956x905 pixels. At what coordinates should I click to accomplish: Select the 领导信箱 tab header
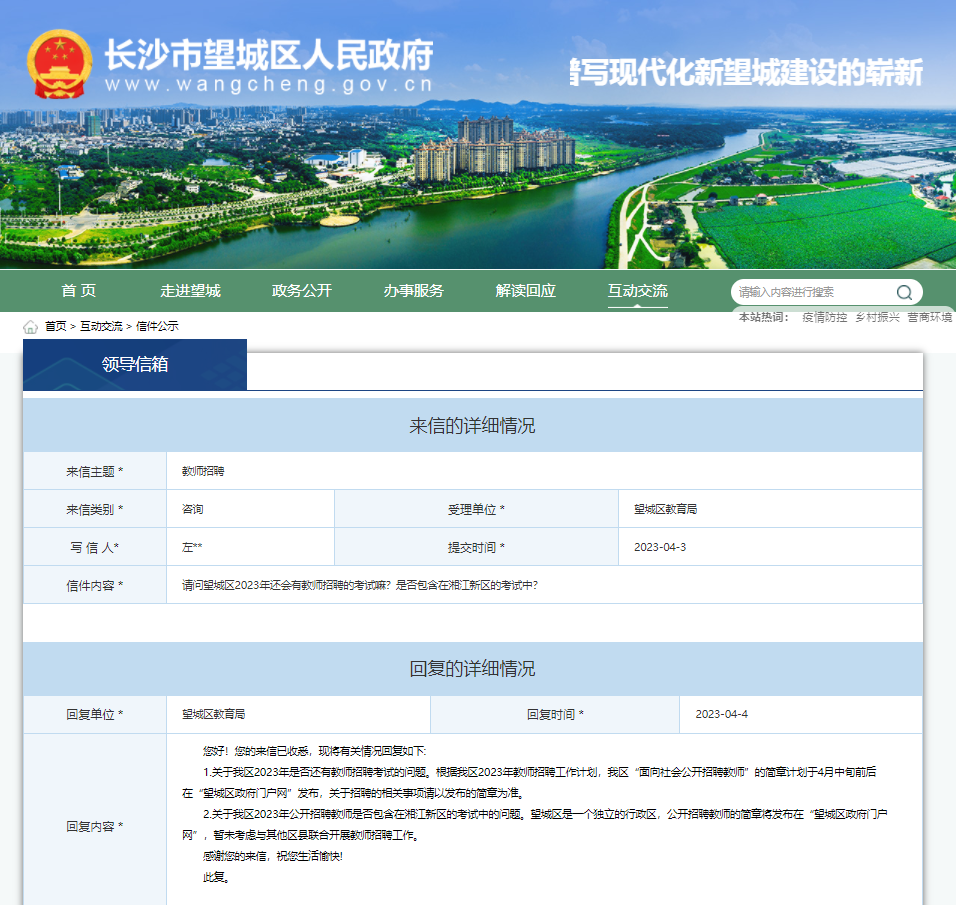click(x=135, y=365)
